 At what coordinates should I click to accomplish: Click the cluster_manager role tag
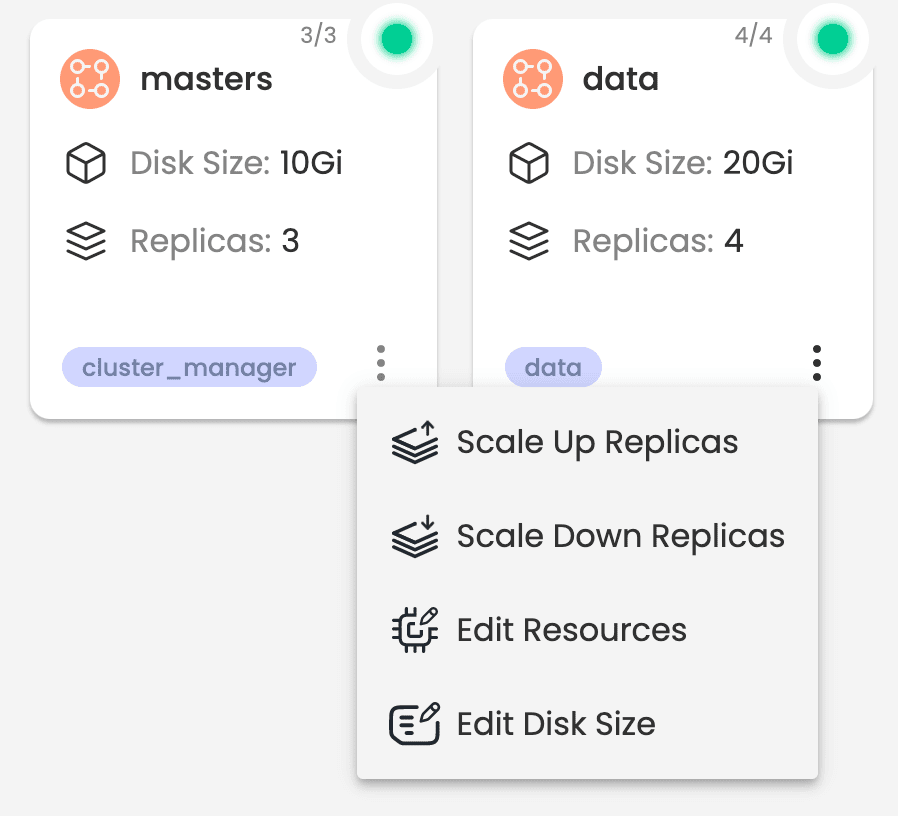189,367
